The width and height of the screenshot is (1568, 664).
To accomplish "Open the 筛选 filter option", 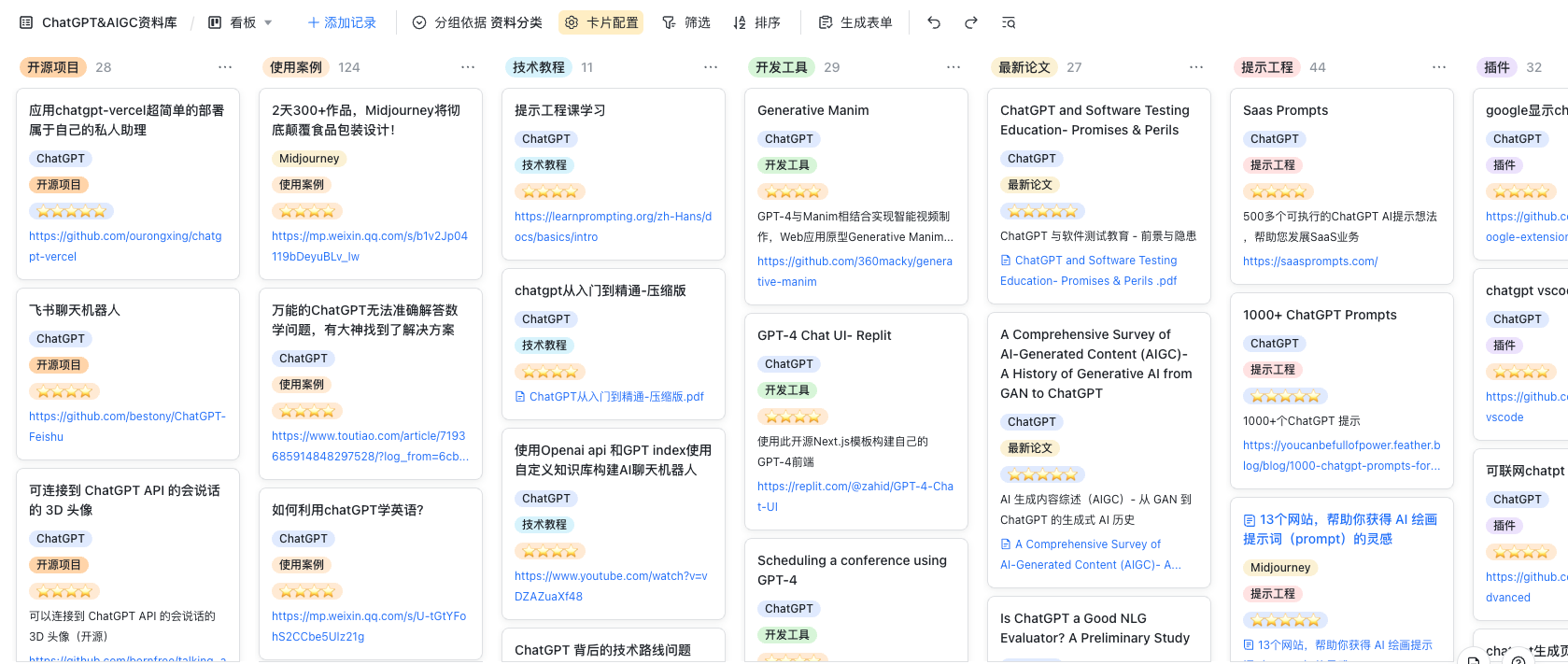I will coord(686,22).
